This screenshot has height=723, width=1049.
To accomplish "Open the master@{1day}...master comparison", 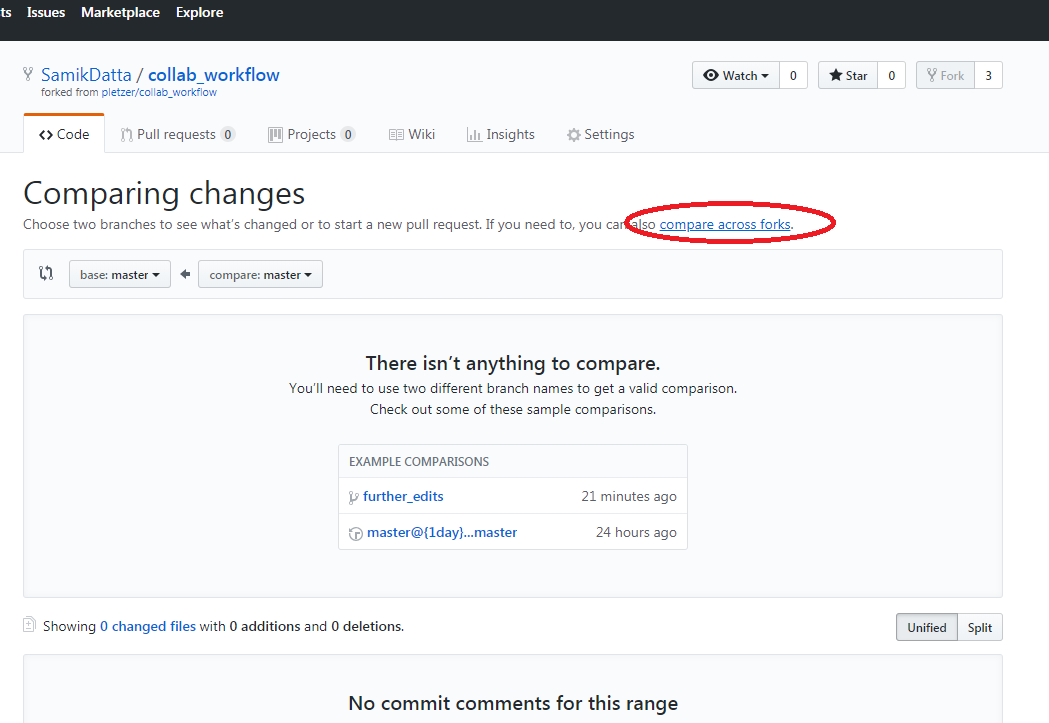I will [442, 532].
